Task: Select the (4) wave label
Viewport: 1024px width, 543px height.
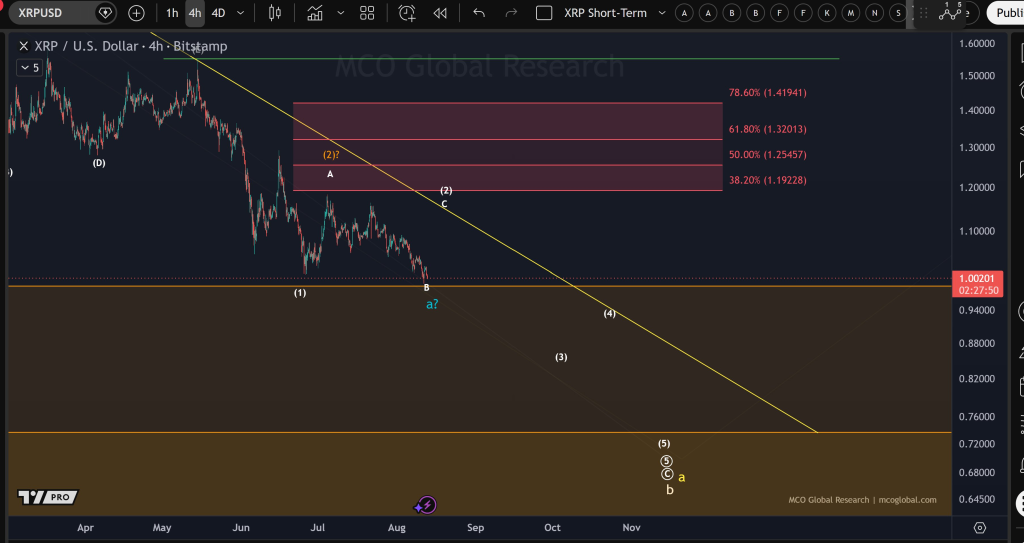Action: point(609,314)
